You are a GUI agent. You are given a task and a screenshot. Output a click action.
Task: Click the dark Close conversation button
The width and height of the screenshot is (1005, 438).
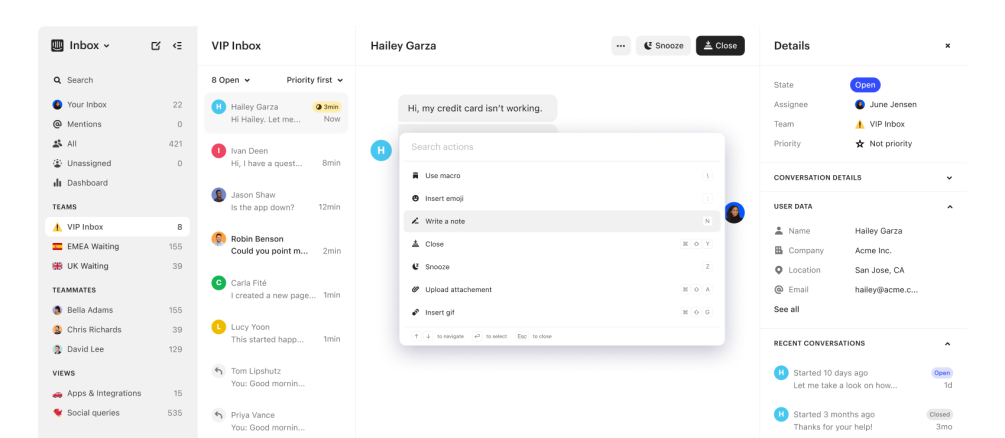720,46
